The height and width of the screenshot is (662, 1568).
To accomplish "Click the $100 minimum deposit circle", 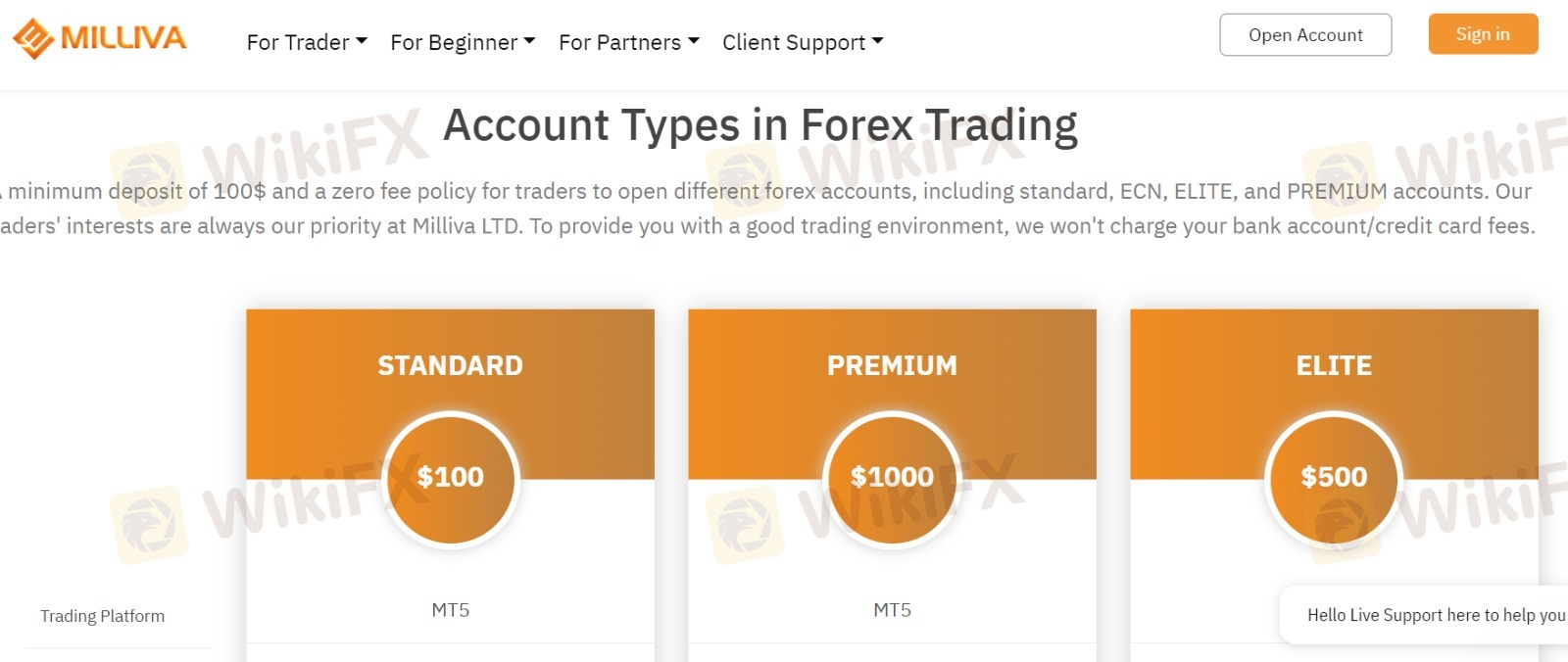I will click(x=451, y=478).
